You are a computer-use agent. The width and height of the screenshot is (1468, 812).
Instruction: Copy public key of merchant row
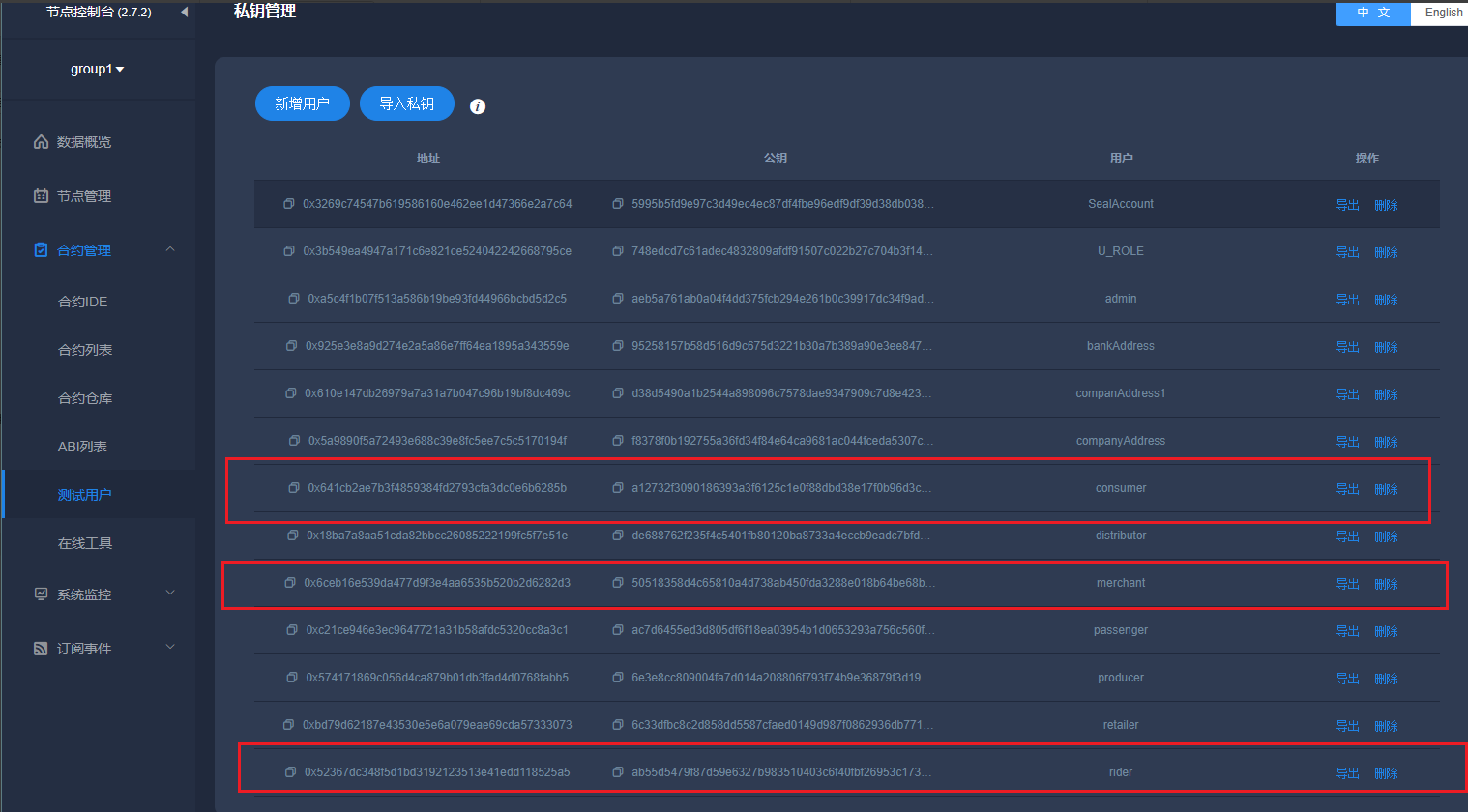pyautogui.click(x=617, y=583)
